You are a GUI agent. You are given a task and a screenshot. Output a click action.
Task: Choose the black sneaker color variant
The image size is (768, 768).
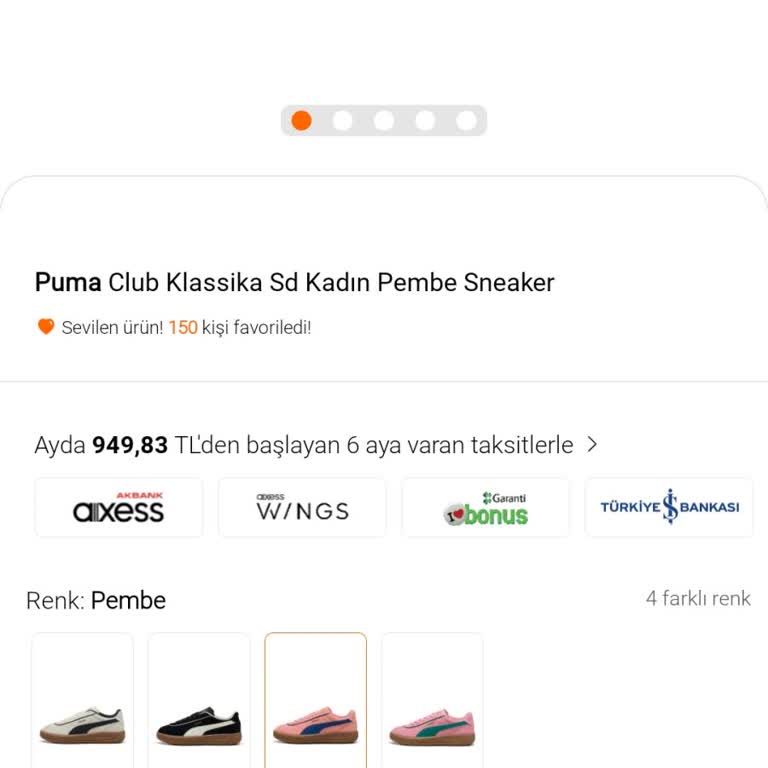tap(199, 700)
